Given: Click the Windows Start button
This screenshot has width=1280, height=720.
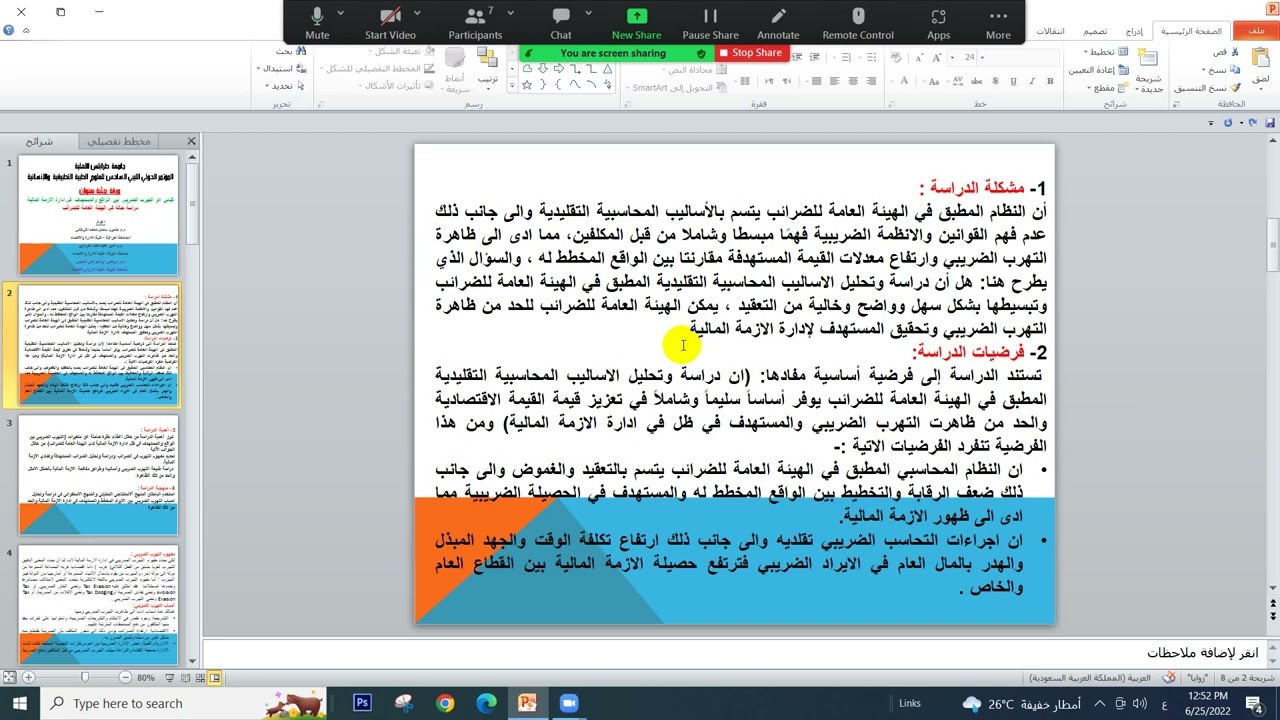Looking at the screenshot, I should [20, 703].
